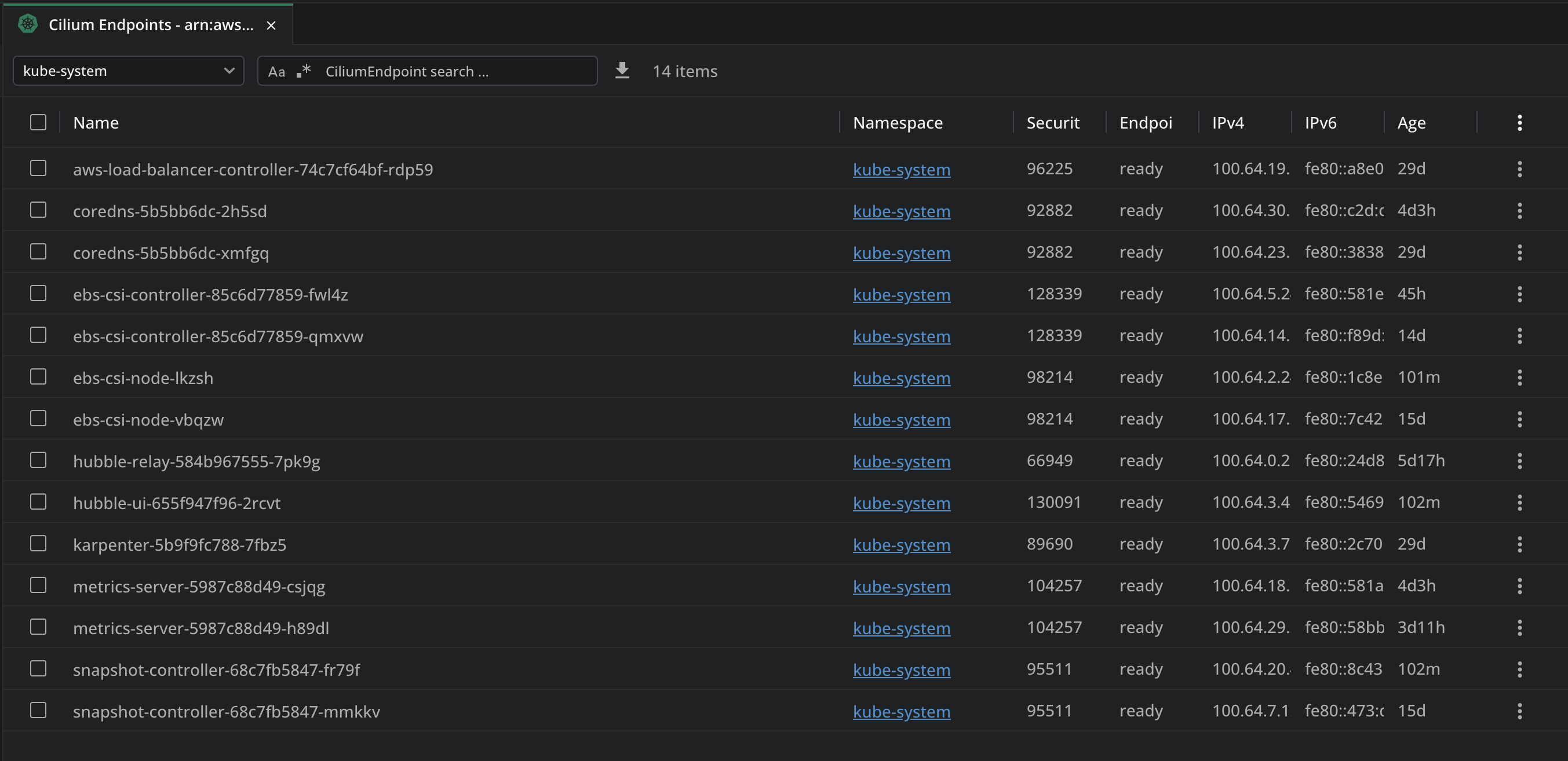1568x761 pixels.
Task: Open kube-system link in karpenter row
Action: 902,545
